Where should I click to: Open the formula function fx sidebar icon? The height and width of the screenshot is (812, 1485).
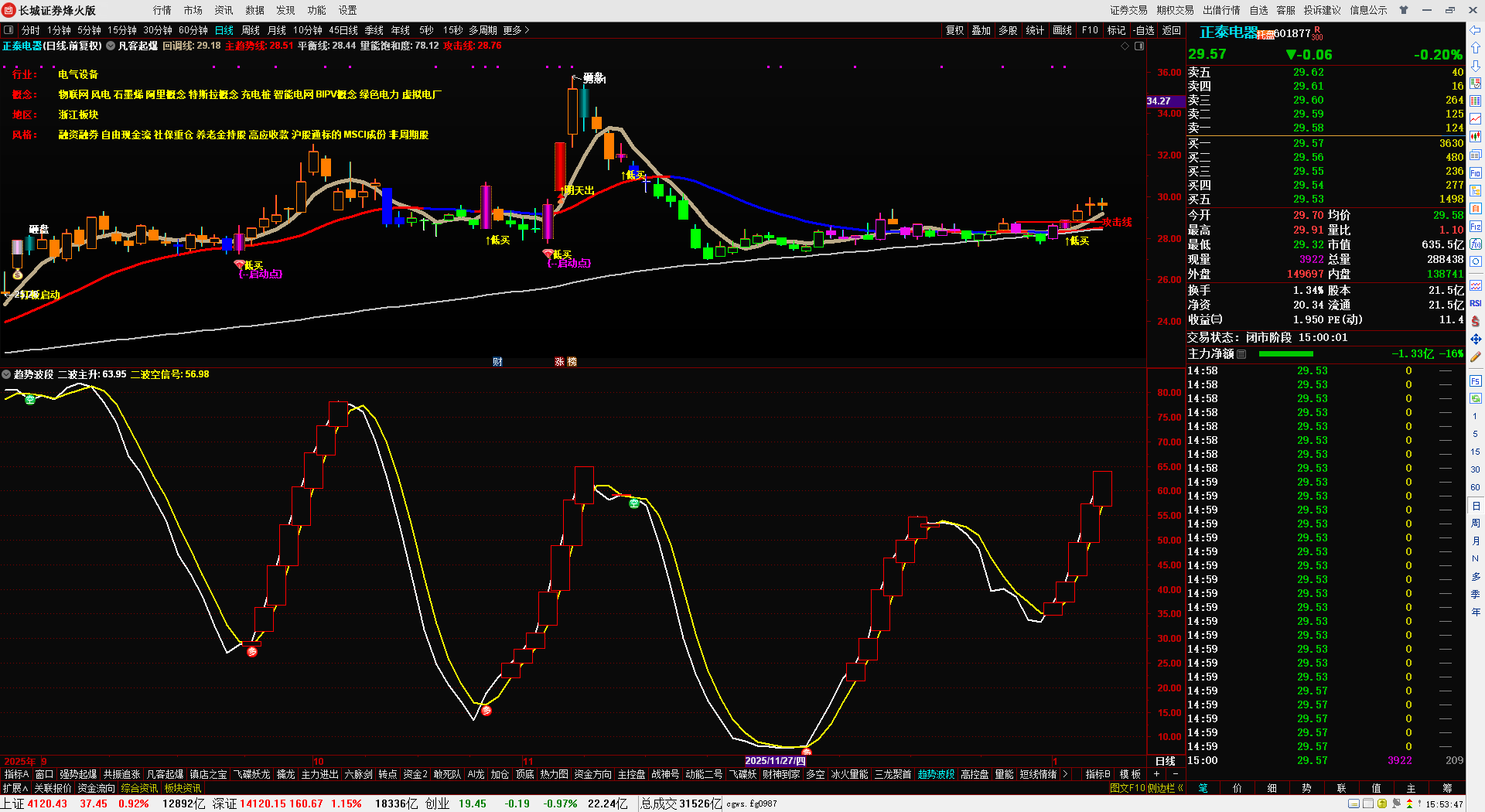[1476, 244]
